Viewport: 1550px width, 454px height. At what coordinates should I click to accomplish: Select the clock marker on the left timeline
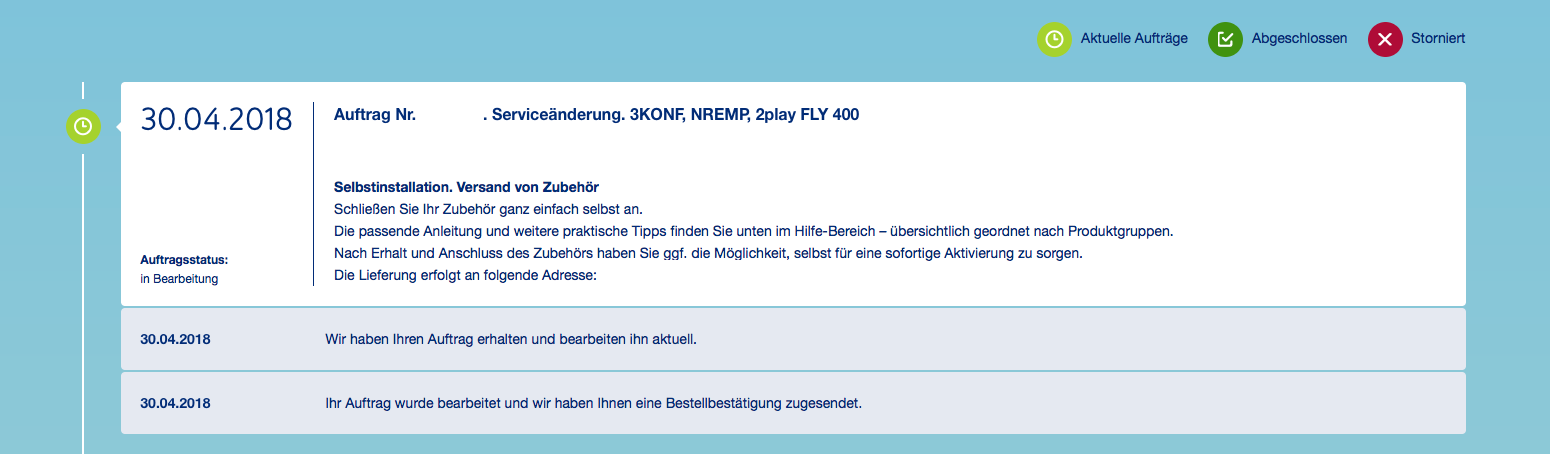click(83, 126)
